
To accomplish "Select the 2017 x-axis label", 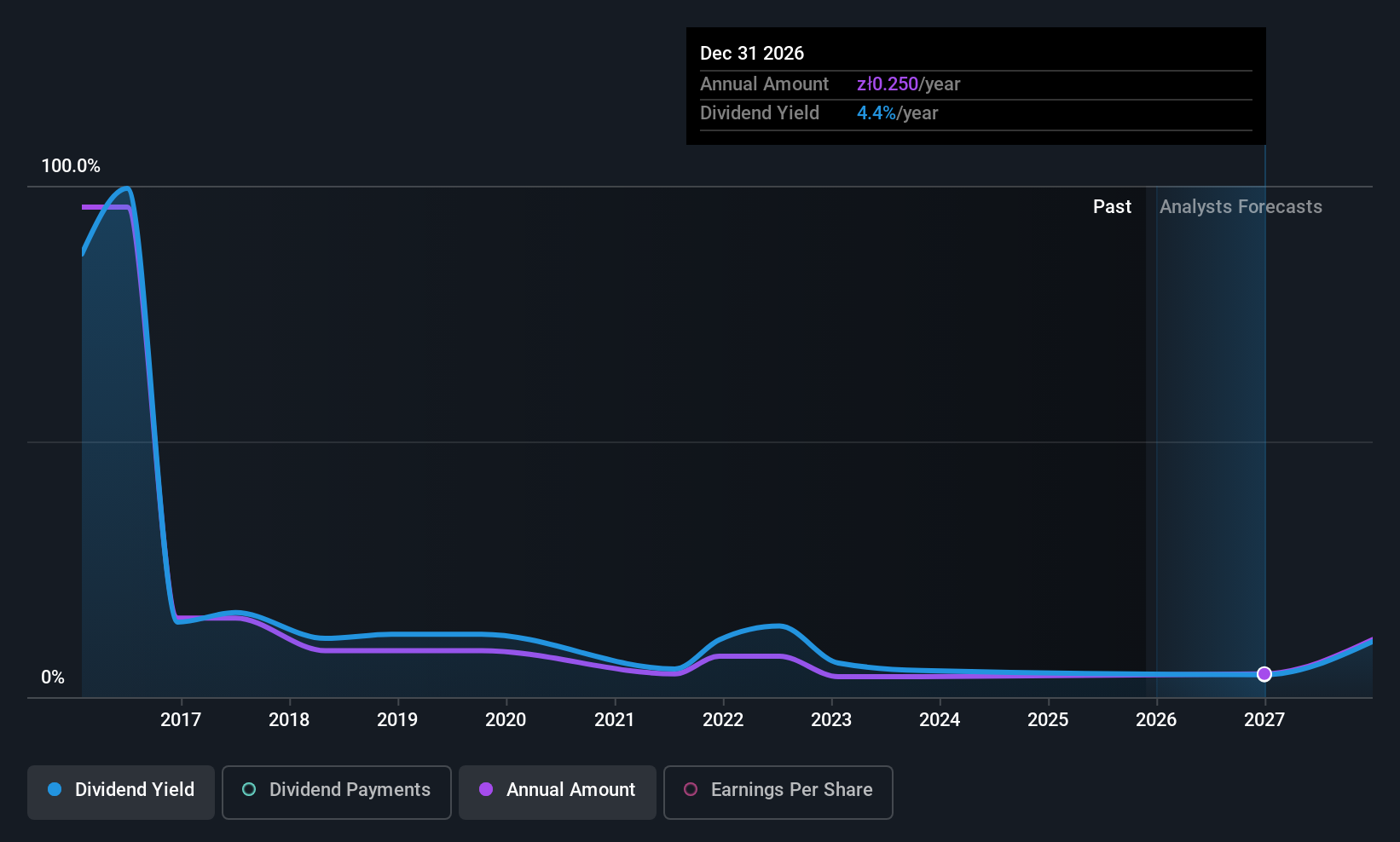I will pos(181,720).
